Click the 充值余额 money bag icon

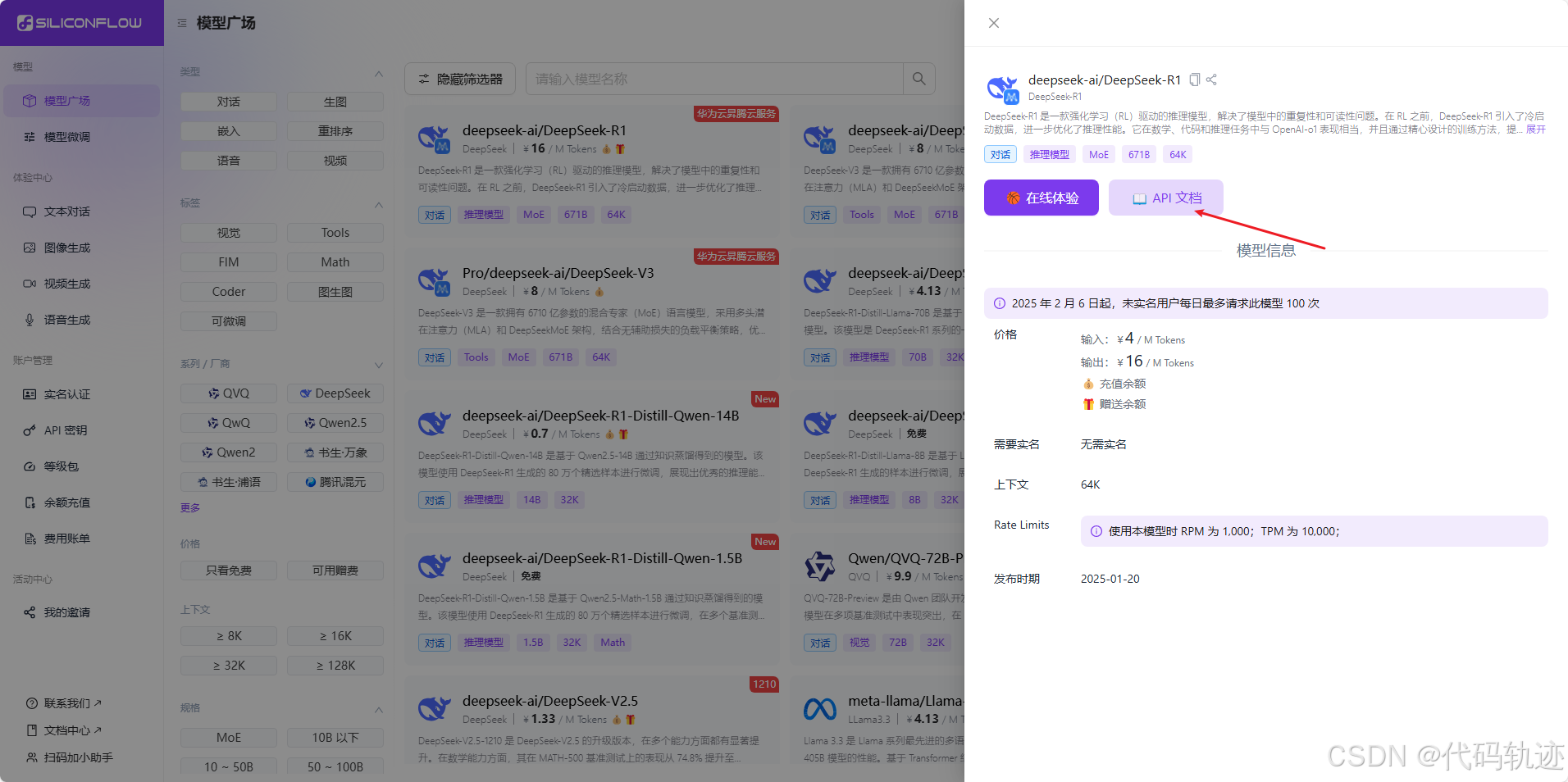[1088, 384]
